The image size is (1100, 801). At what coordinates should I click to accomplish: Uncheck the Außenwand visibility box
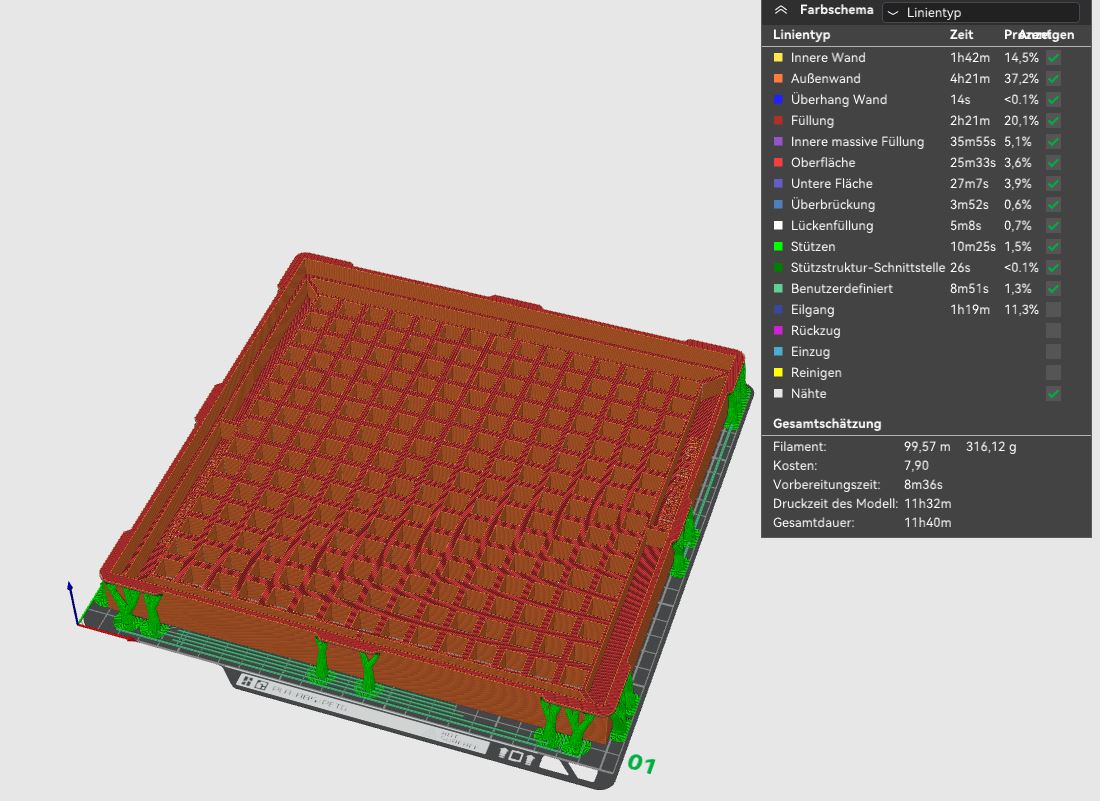(1053, 79)
